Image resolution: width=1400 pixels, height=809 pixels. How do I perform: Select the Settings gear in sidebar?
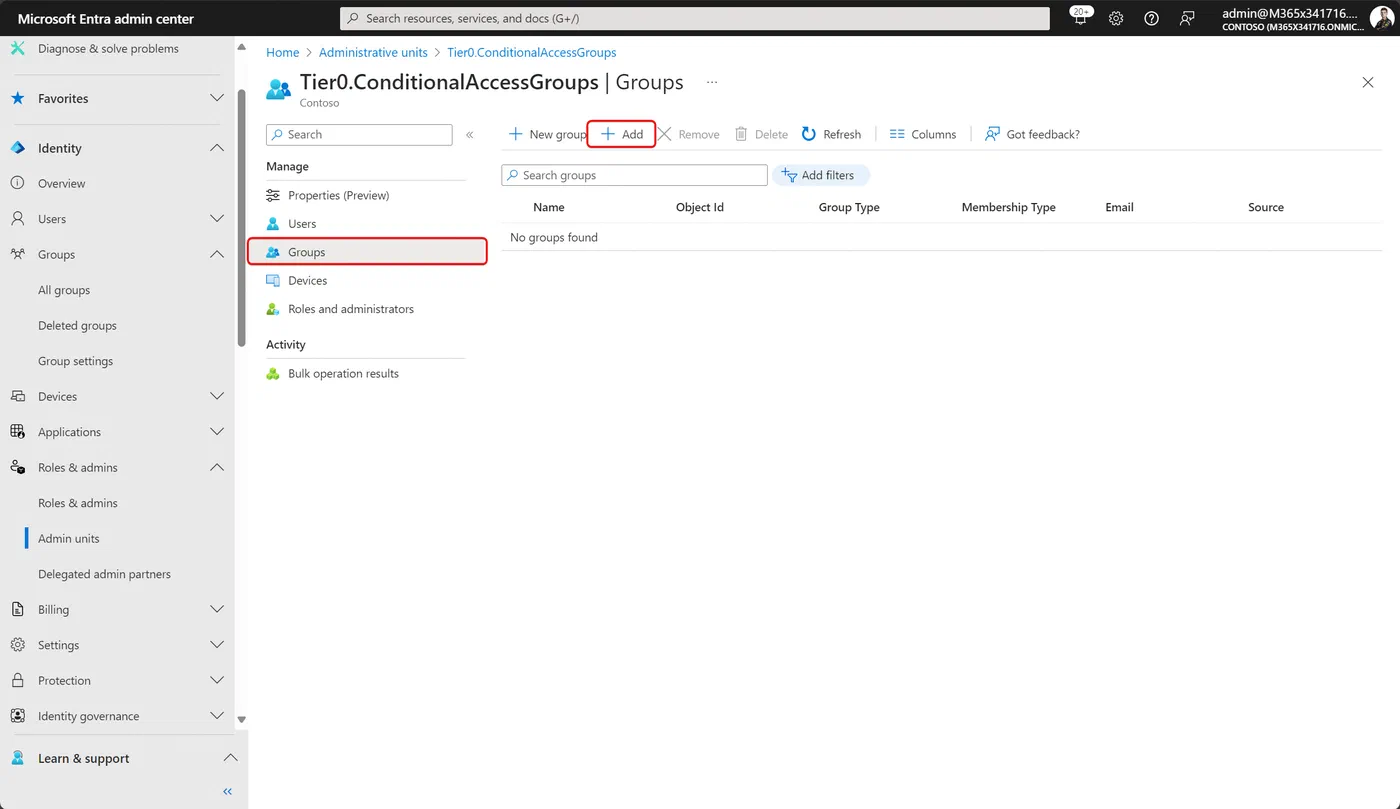tap(17, 645)
